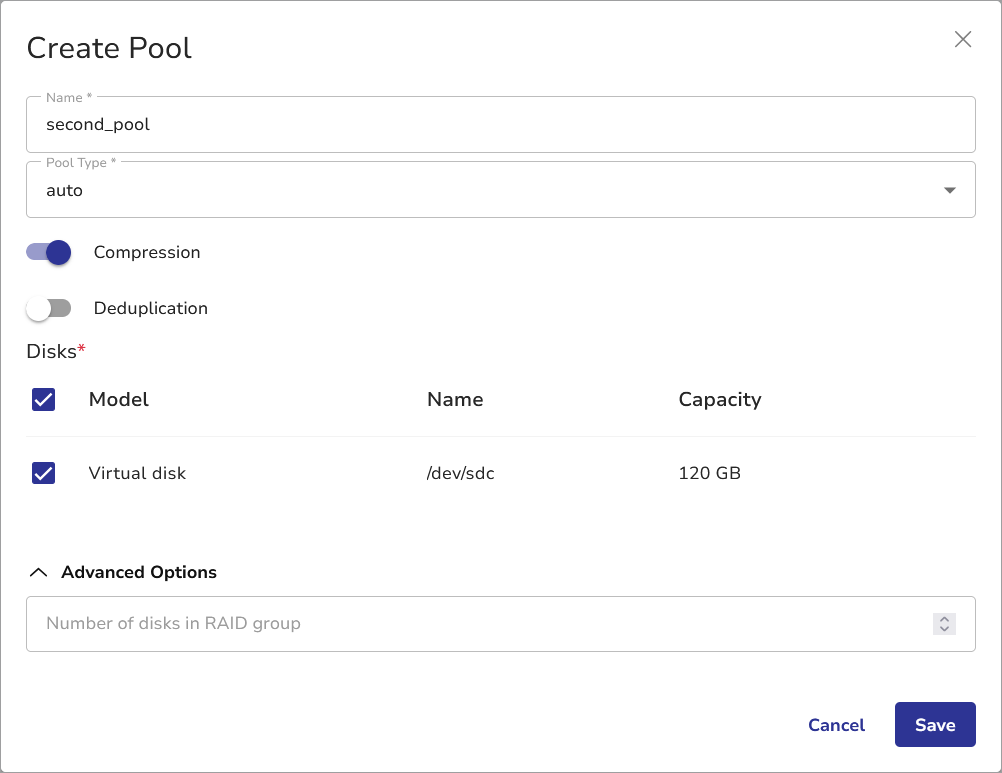Click the 120 GB capacity cell
The width and height of the screenshot is (1002, 773).
(x=709, y=474)
